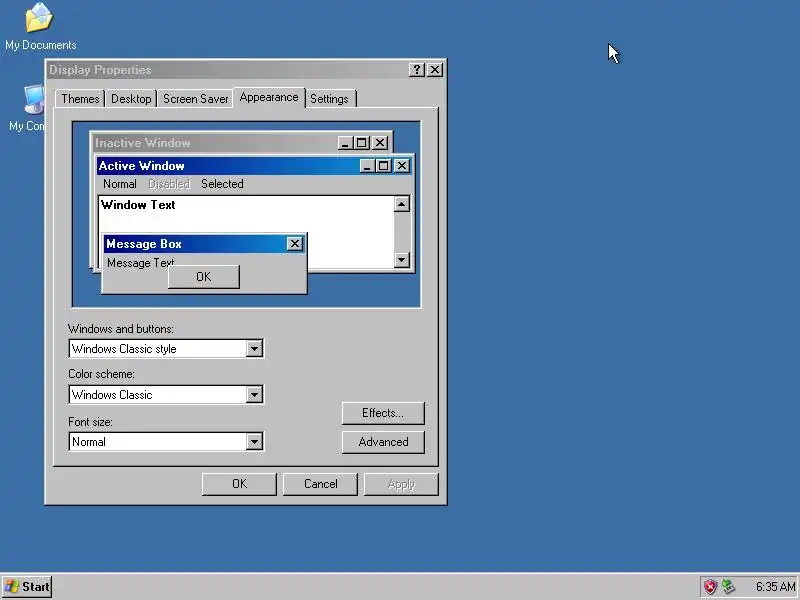Viewport: 800px width, 600px height.
Task: Open the Color scheme dropdown
Action: (254, 394)
